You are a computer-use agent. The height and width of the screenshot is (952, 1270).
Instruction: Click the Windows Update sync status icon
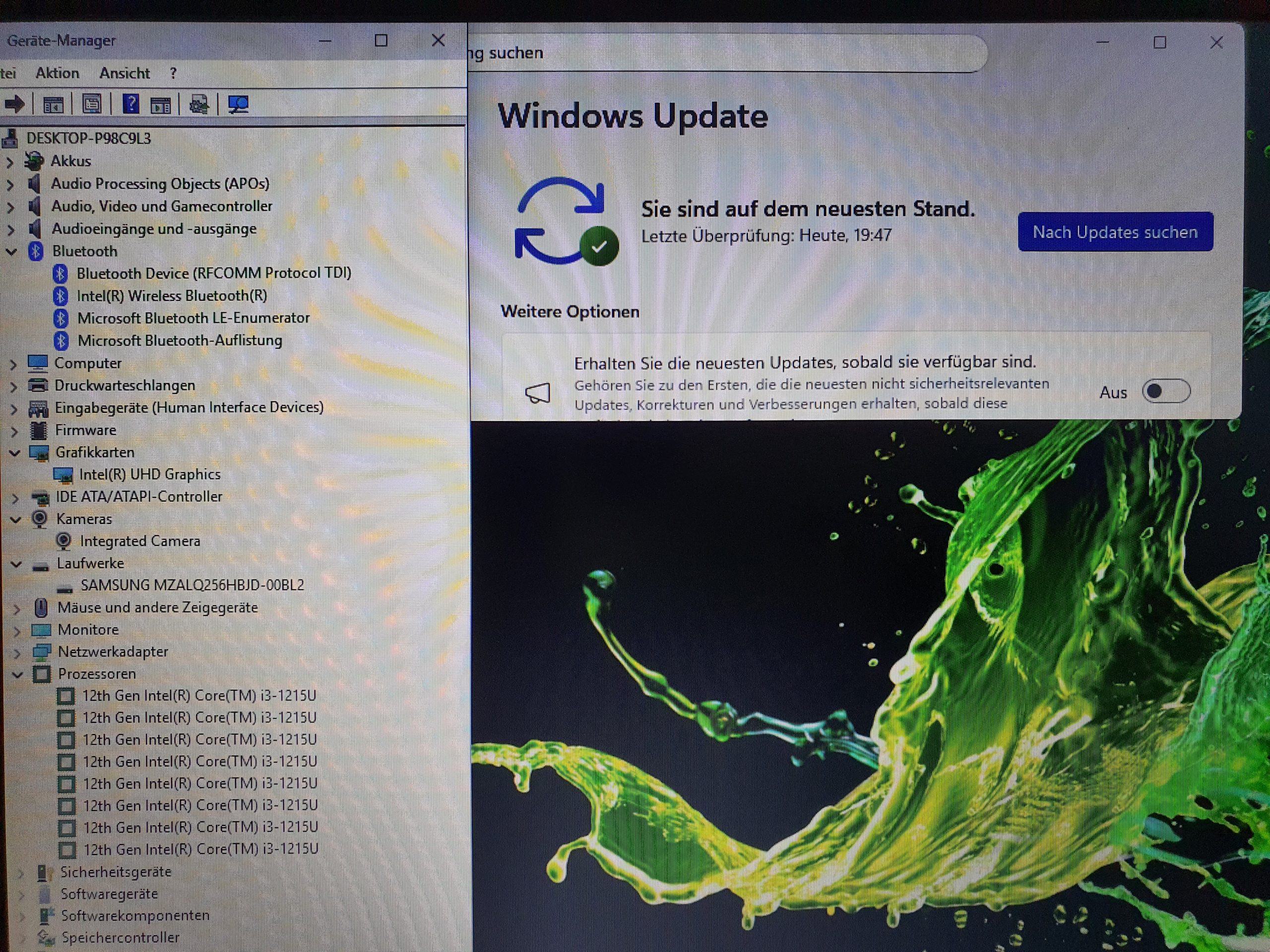[566, 222]
